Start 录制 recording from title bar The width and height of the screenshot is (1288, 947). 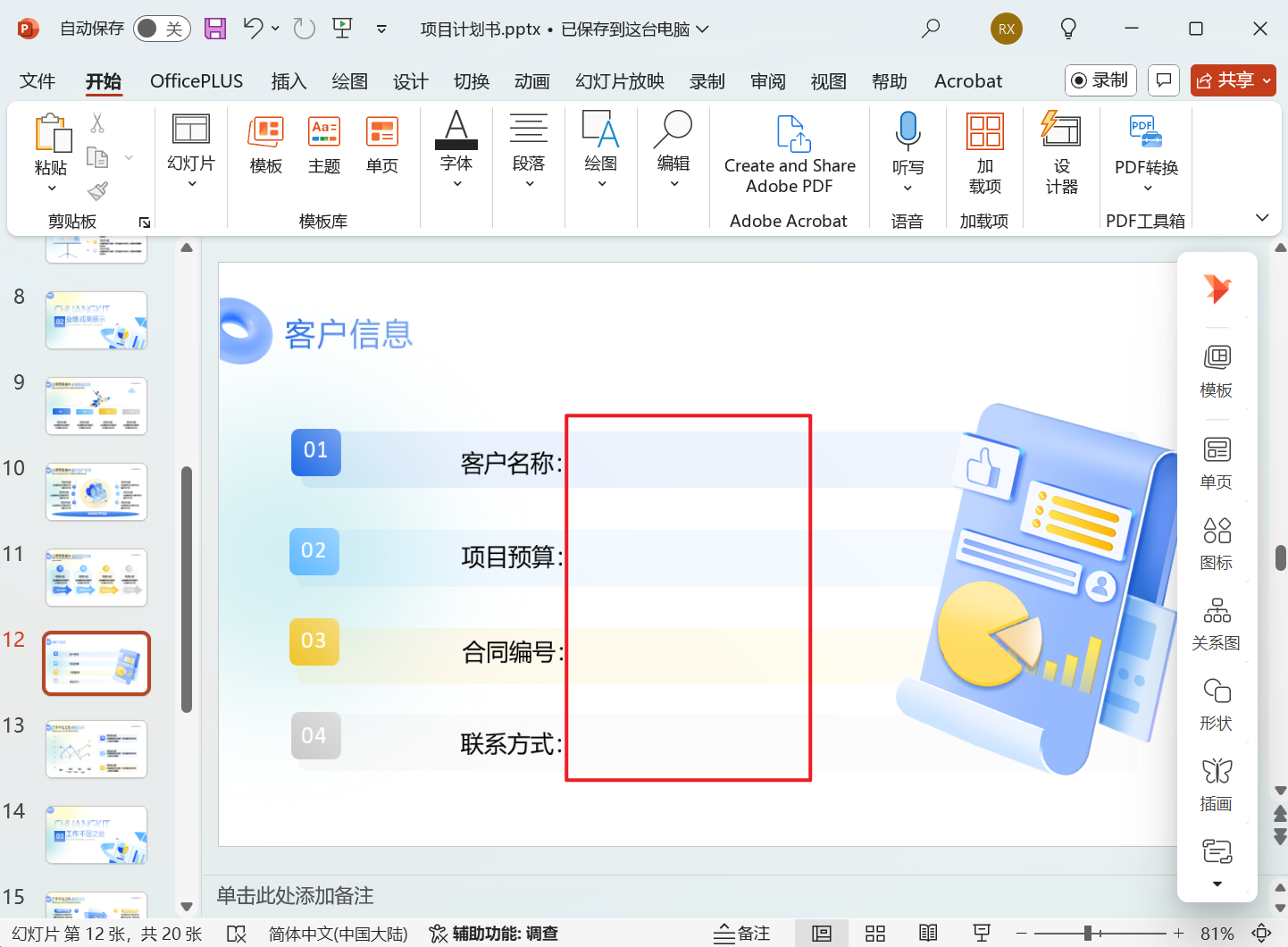(x=1100, y=80)
